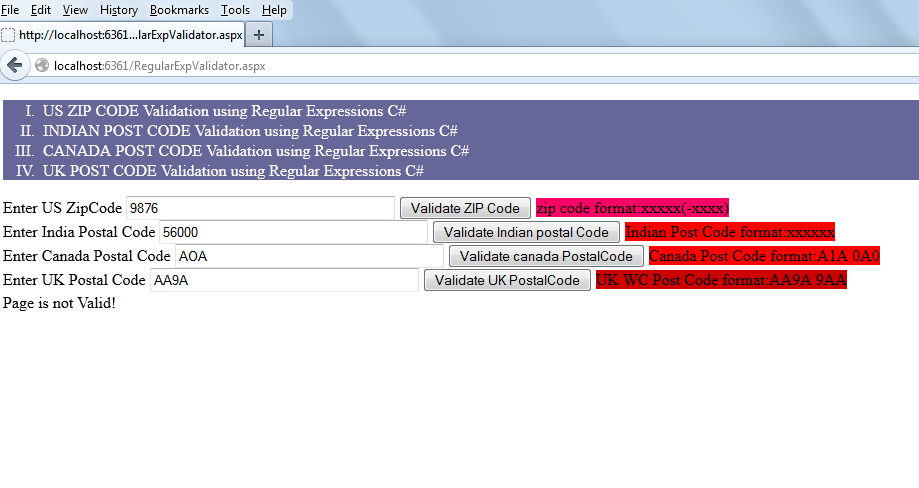
Task: Open the History menu
Action: [118, 10]
